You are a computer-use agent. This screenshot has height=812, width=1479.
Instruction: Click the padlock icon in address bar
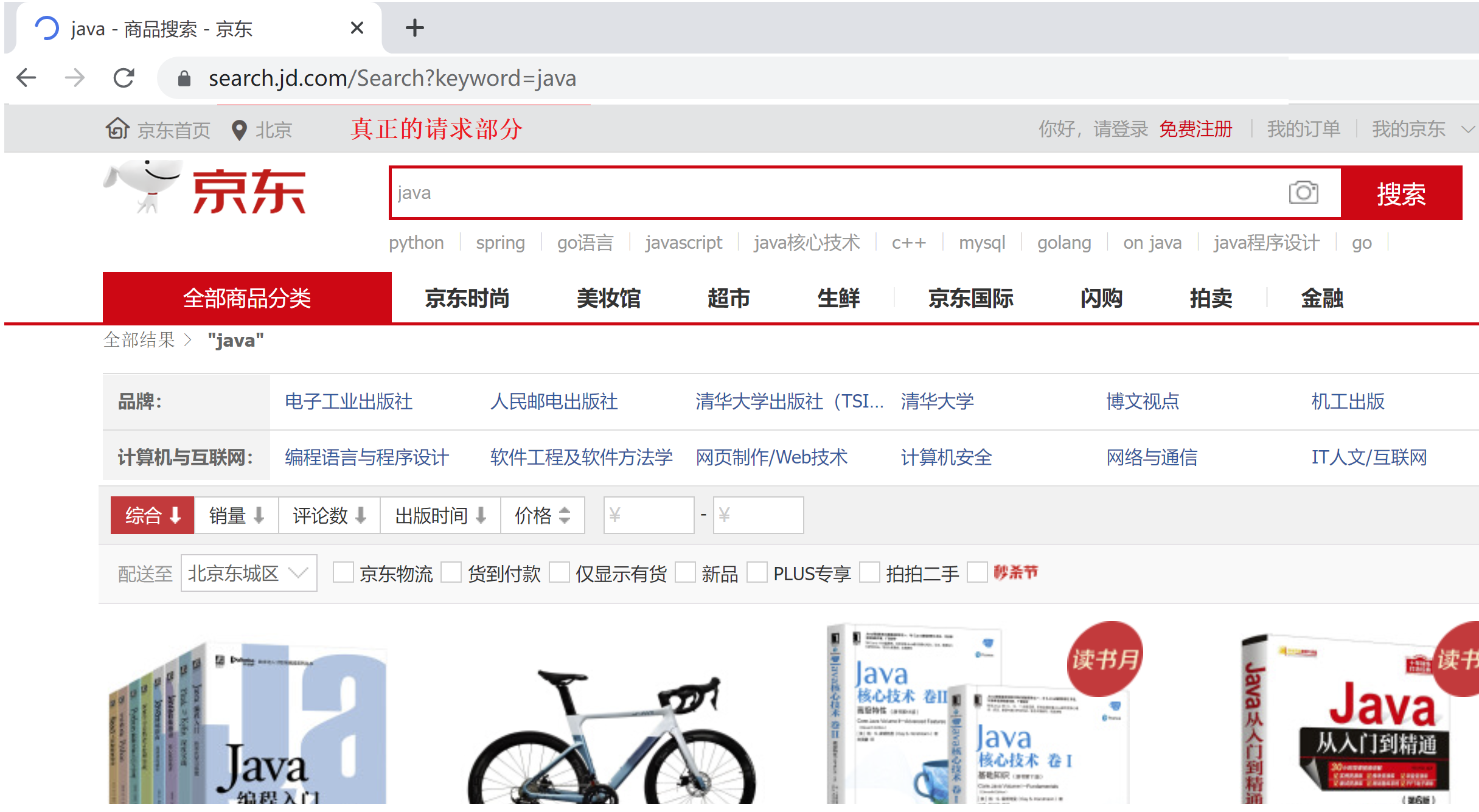tap(184, 78)
